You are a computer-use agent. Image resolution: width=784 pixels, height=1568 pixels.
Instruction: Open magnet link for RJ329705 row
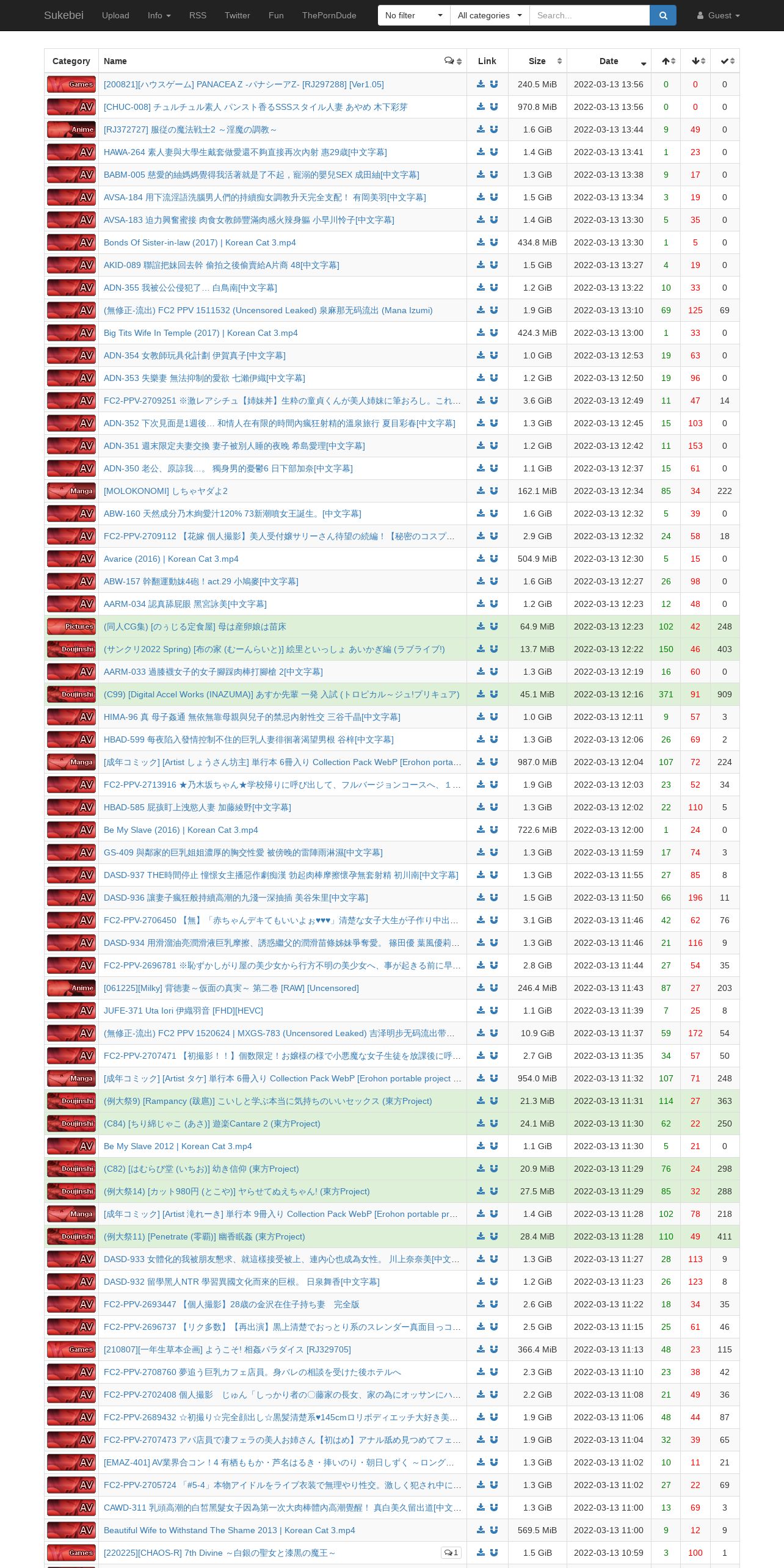(494, 1349)
